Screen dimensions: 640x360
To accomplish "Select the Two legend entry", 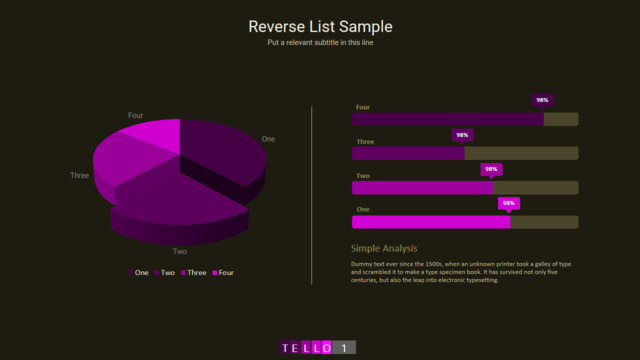I will [x=164, y=273].
